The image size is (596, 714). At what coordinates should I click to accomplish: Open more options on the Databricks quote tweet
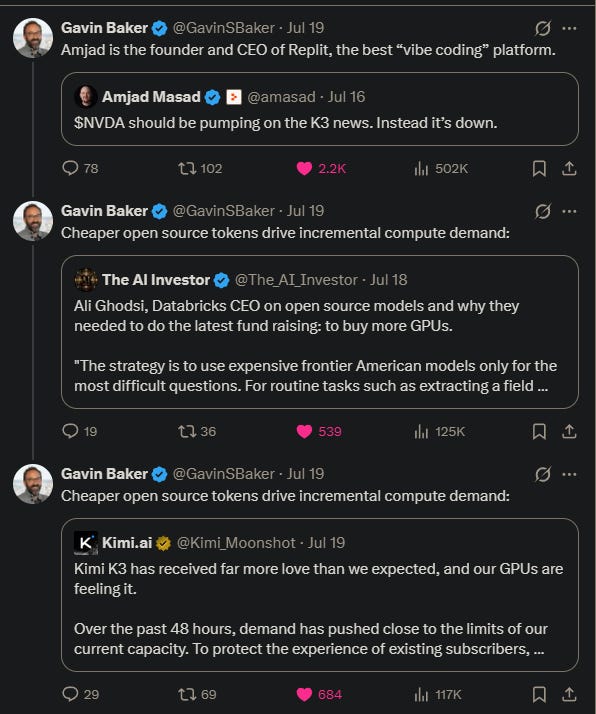(x=569, y=211)
